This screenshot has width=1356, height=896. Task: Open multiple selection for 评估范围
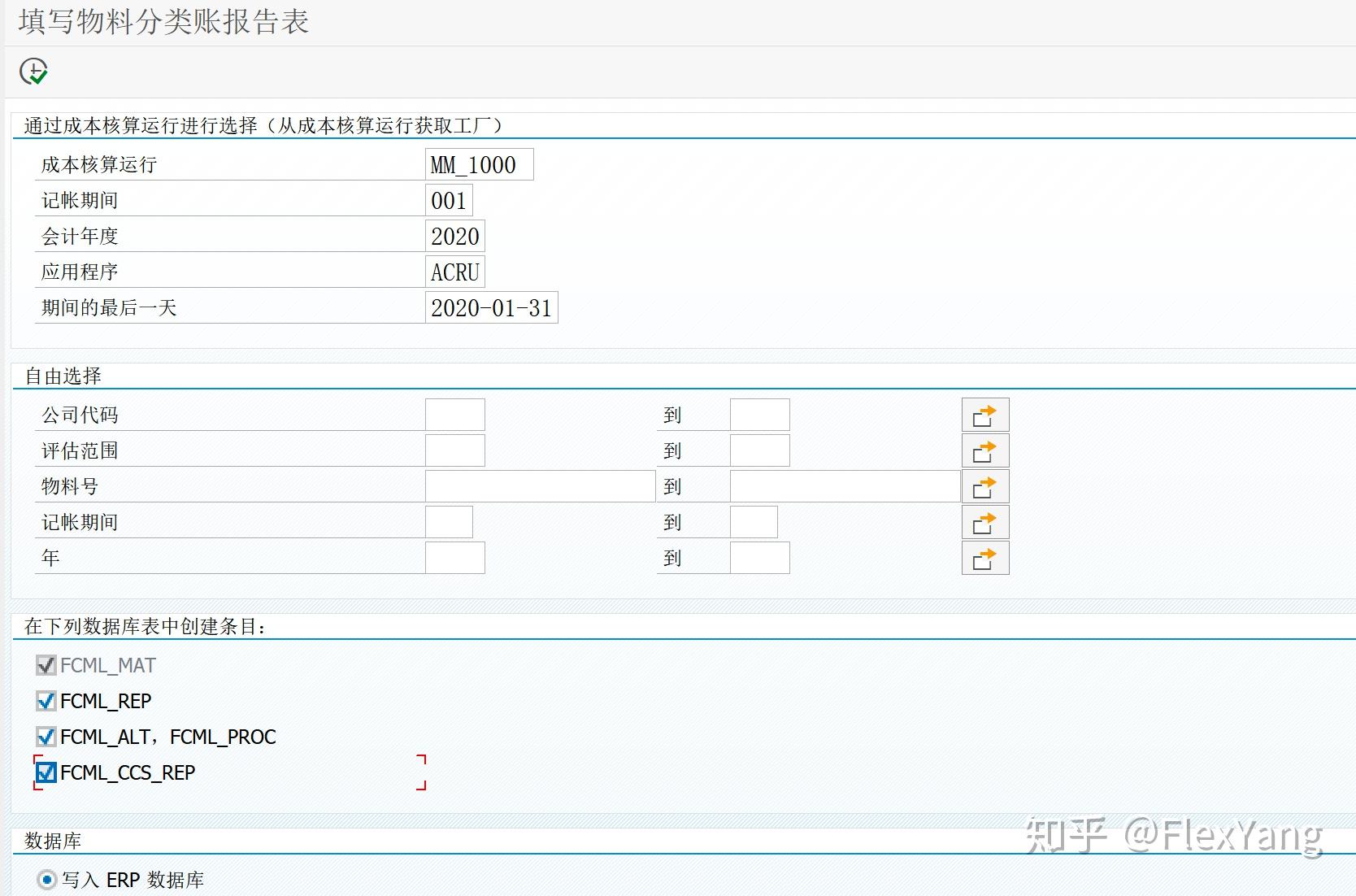[984, 450]
